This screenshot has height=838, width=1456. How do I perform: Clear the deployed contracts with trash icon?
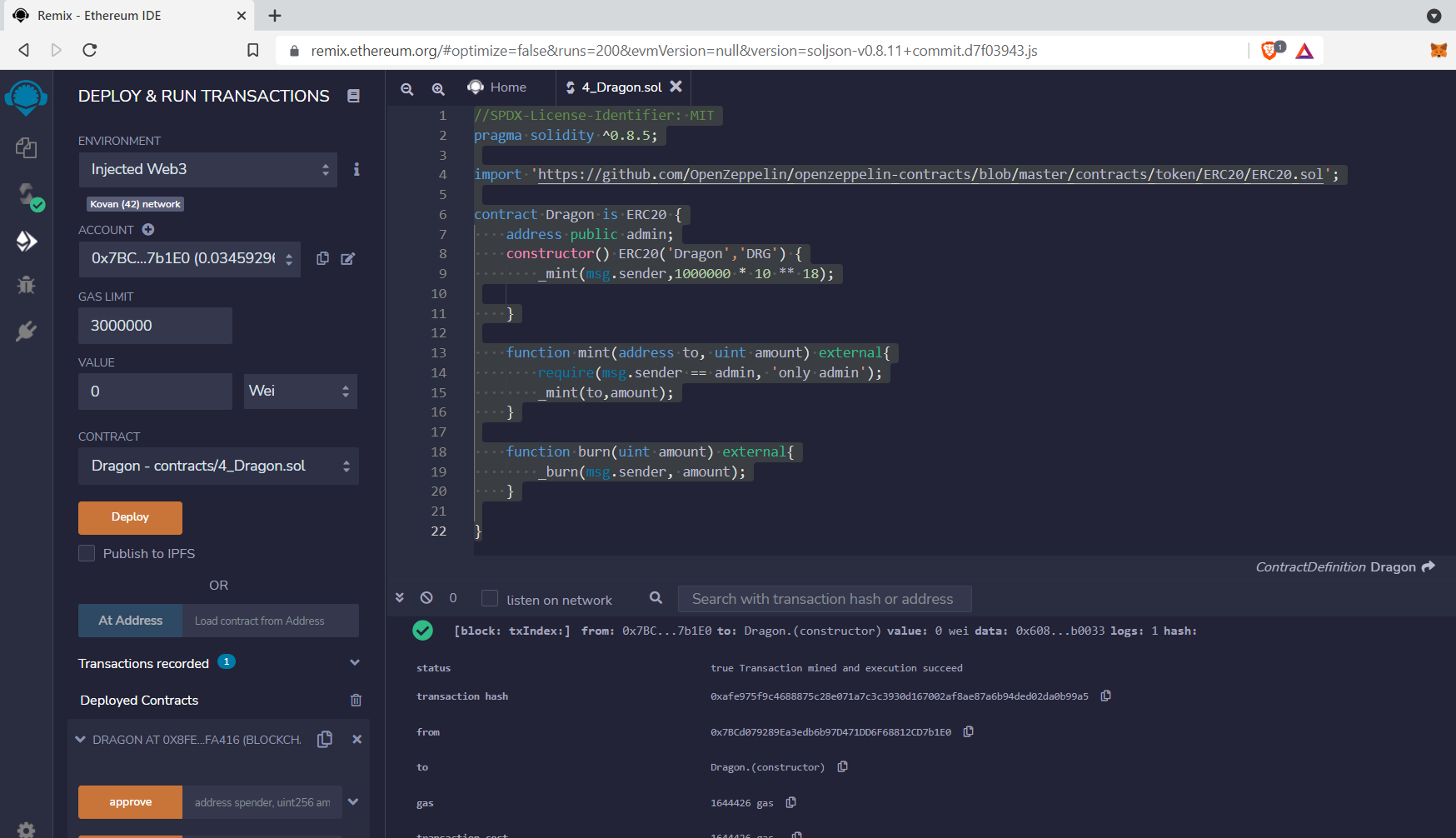click(356, 701)
